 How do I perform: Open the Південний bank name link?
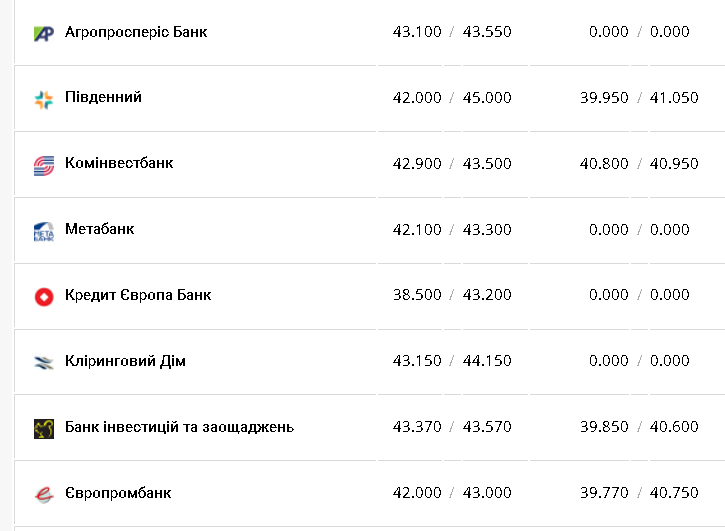(x=103, y=97)
